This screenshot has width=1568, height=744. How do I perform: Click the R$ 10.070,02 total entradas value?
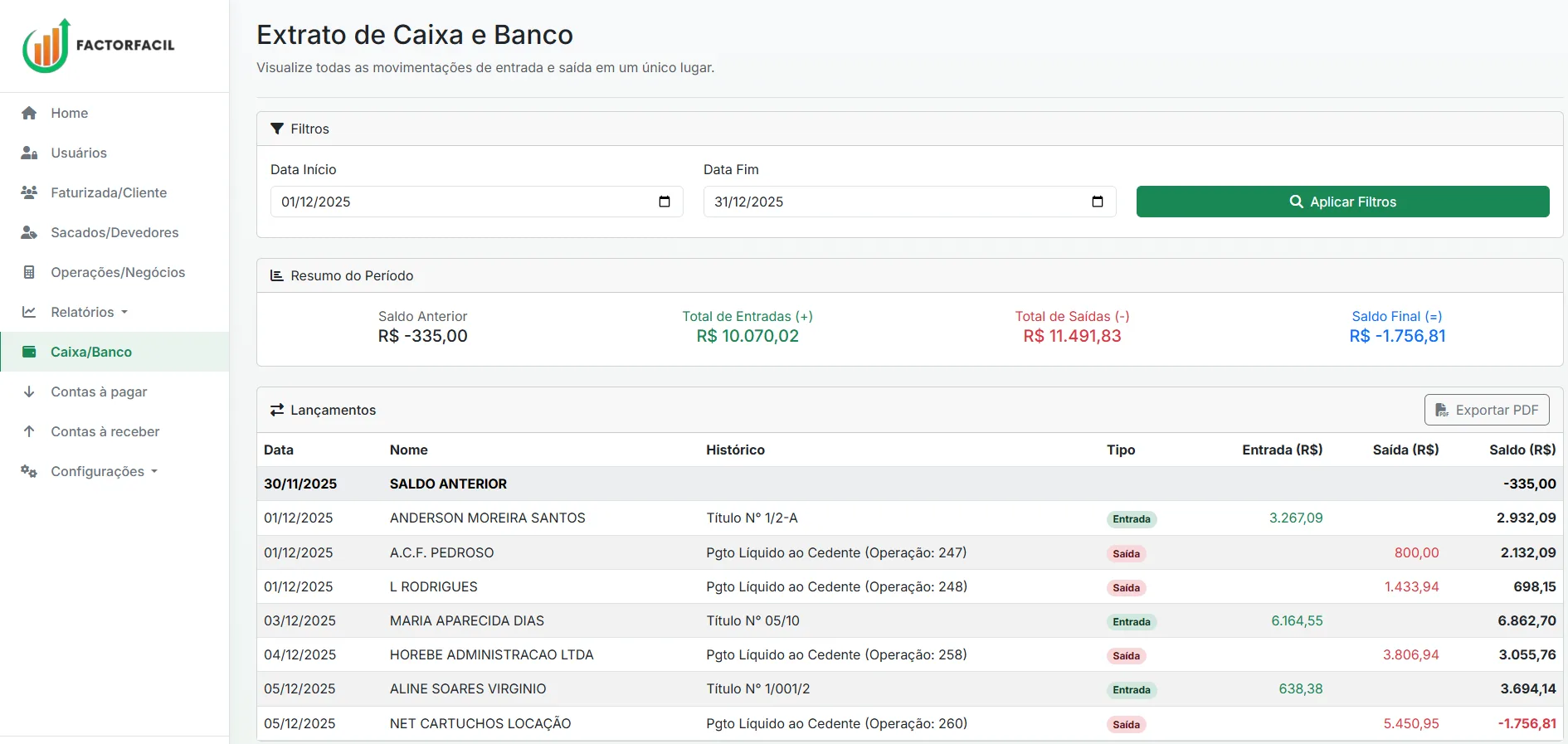747,336
